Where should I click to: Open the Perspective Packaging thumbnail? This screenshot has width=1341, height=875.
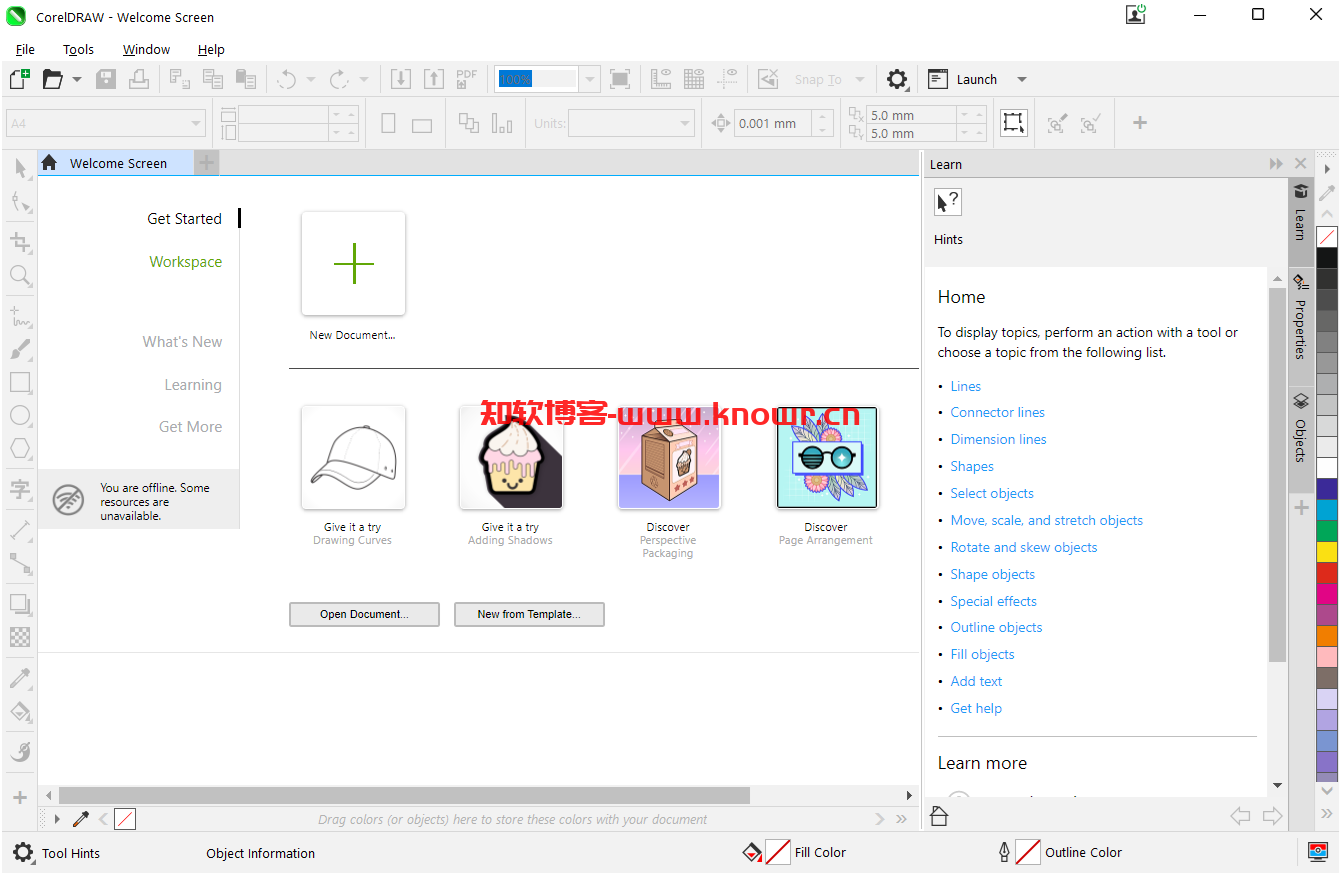pos(668,457)
